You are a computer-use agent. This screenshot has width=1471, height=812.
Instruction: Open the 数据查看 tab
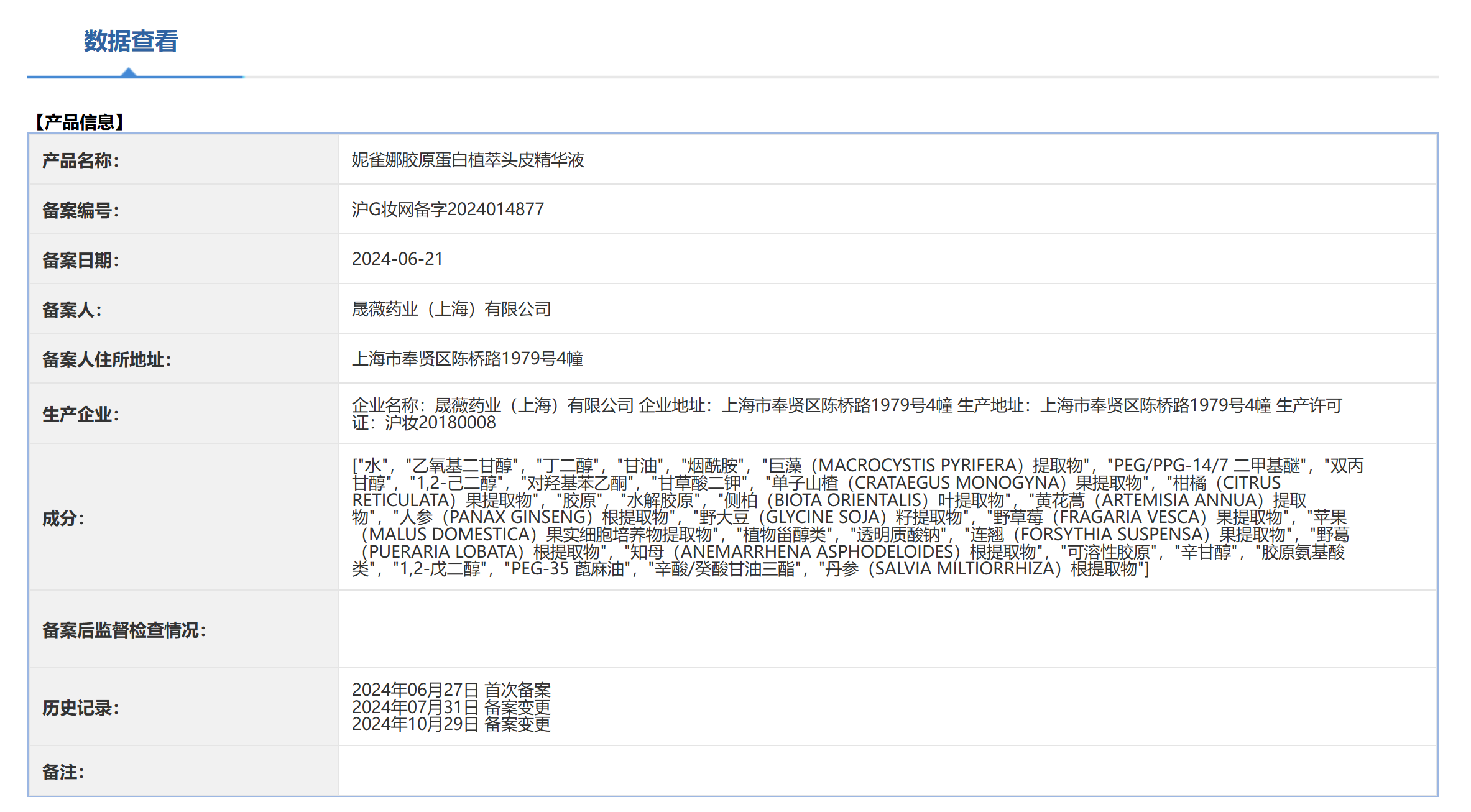(131, 42)
